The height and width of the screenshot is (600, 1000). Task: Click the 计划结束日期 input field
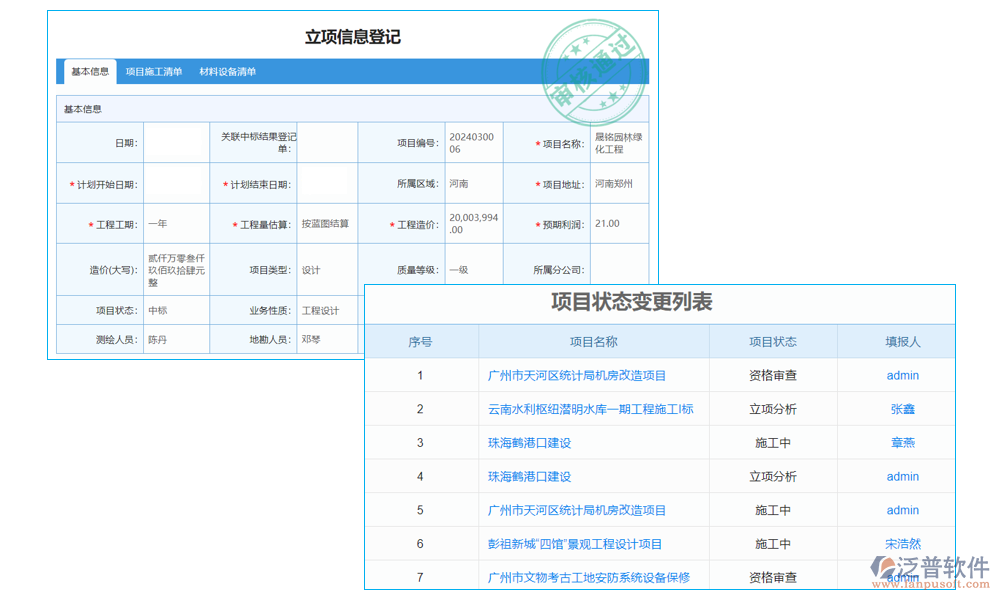click(330, 183)
